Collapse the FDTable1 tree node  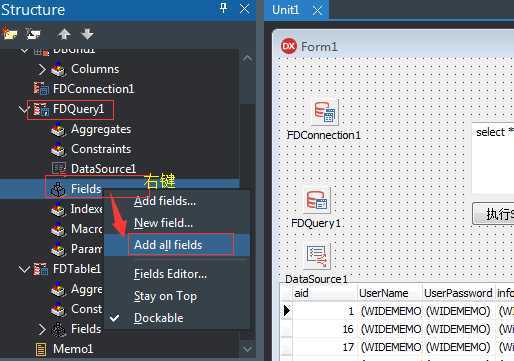24,269
